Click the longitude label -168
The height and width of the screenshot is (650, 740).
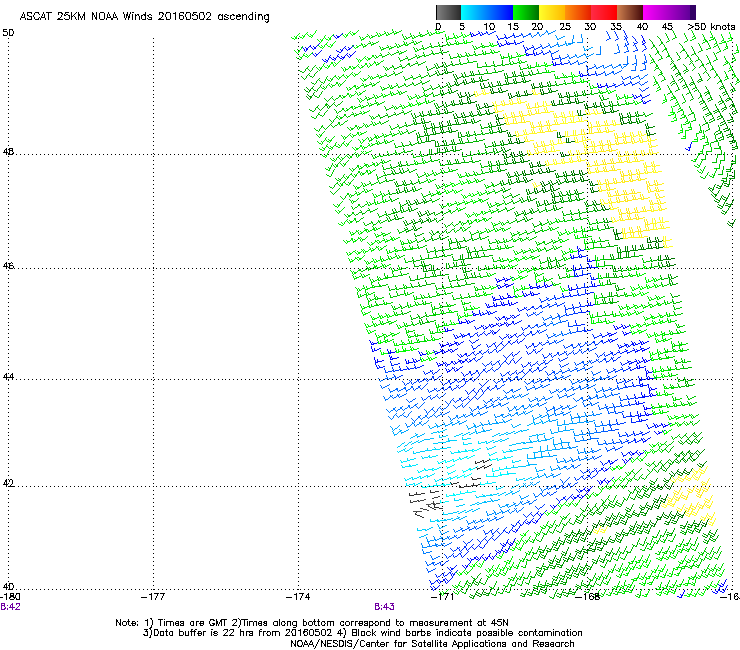coord(588,597)
